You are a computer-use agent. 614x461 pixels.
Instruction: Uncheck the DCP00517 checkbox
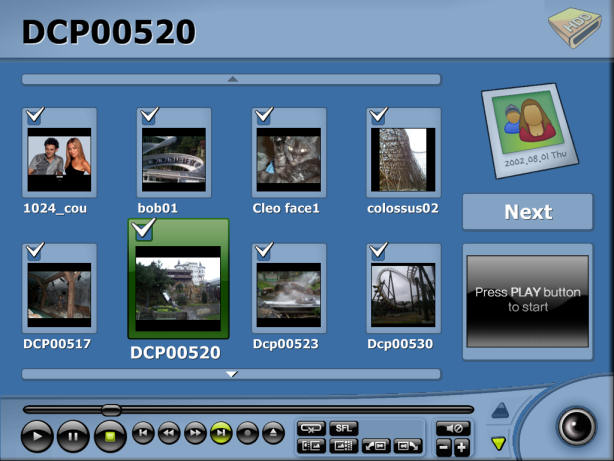tap(35, 251)
